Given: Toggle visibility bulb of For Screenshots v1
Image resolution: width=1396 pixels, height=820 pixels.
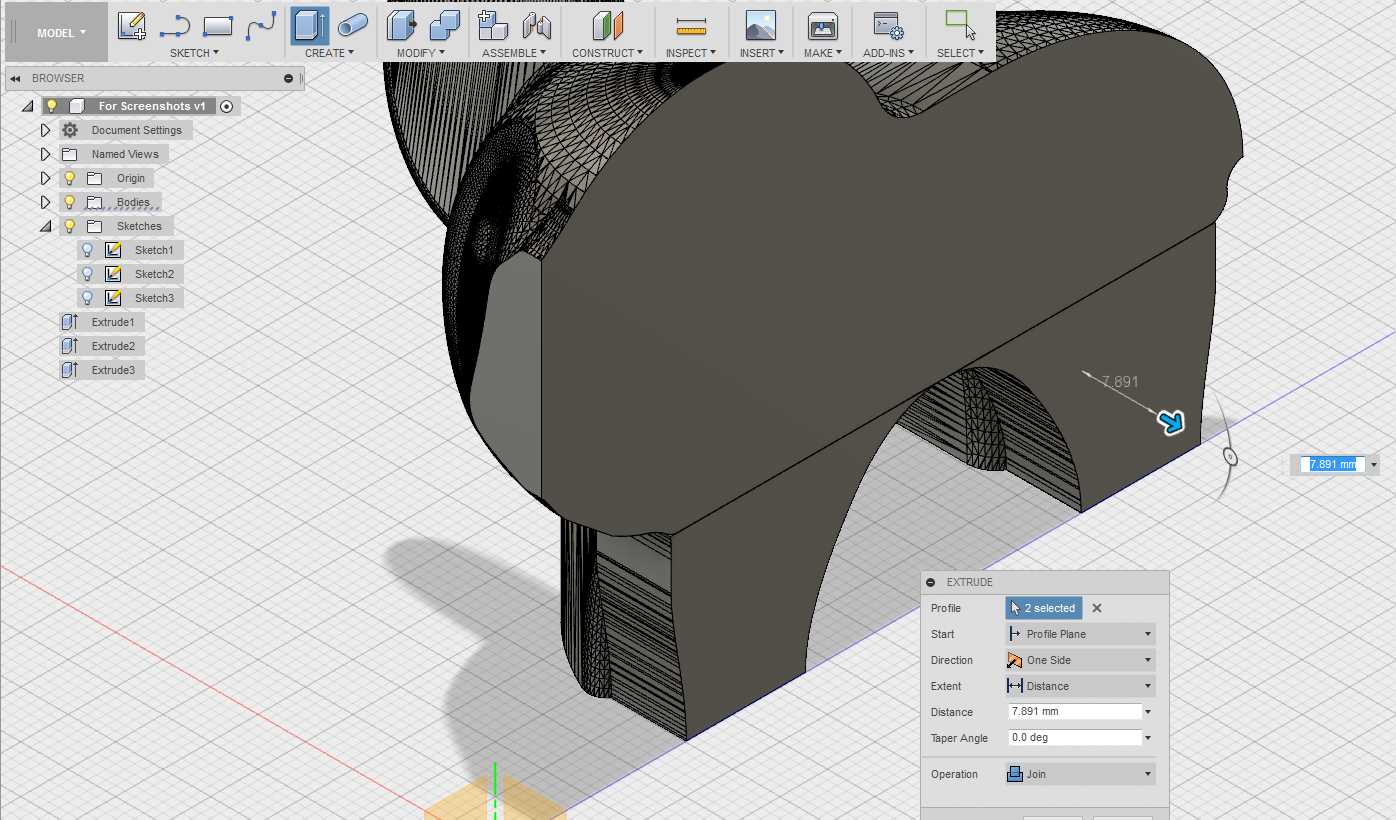Looking at the screenshot, I should tap(52, 106).
